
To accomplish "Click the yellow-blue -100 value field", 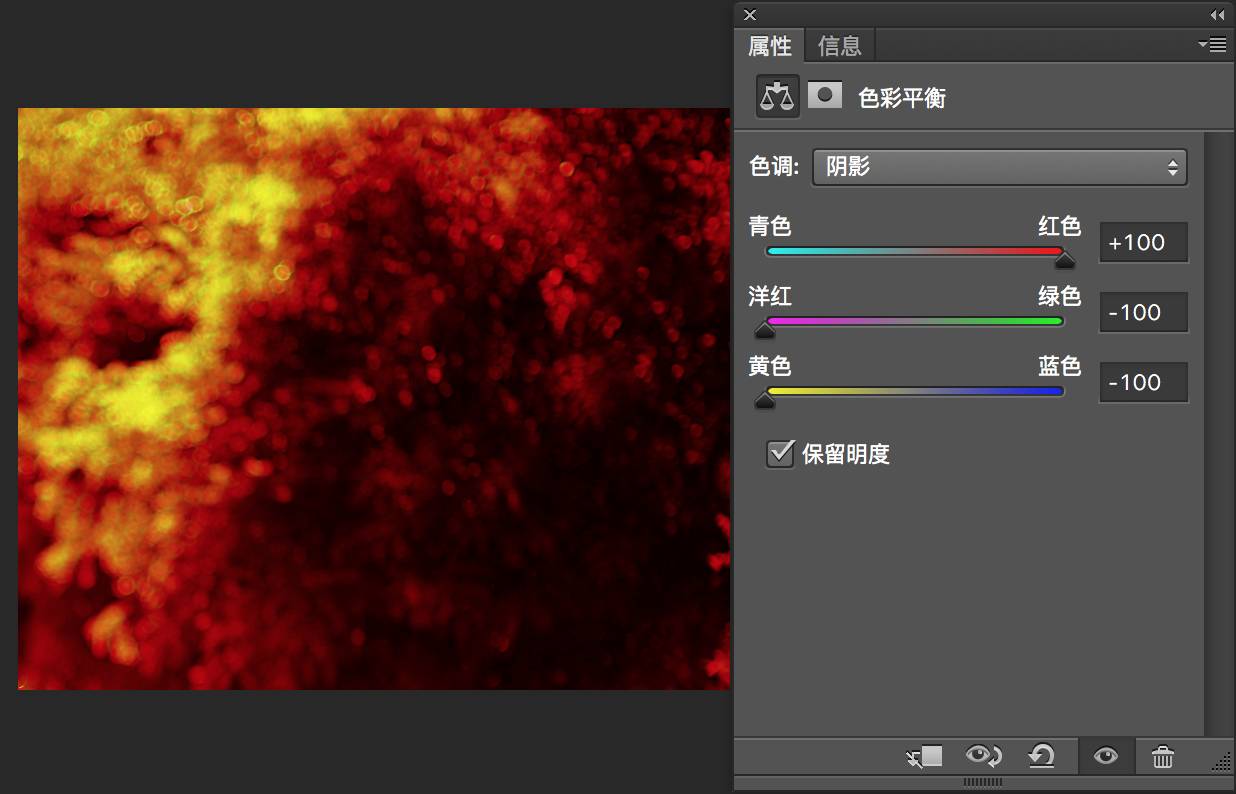I will pyautogui.click(x=1143, y=382).
